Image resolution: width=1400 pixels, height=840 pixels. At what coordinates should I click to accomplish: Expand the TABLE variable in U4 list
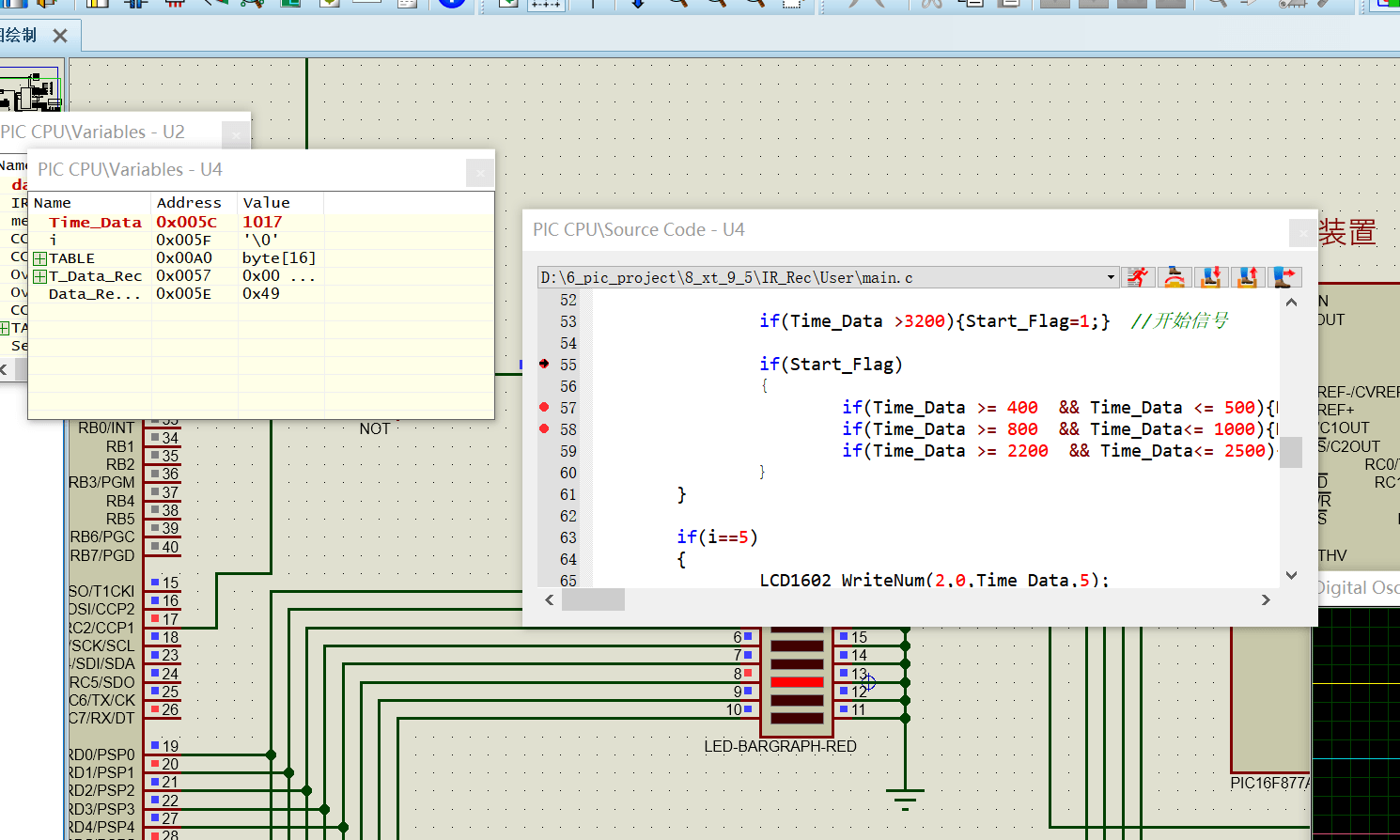point(39,258)
